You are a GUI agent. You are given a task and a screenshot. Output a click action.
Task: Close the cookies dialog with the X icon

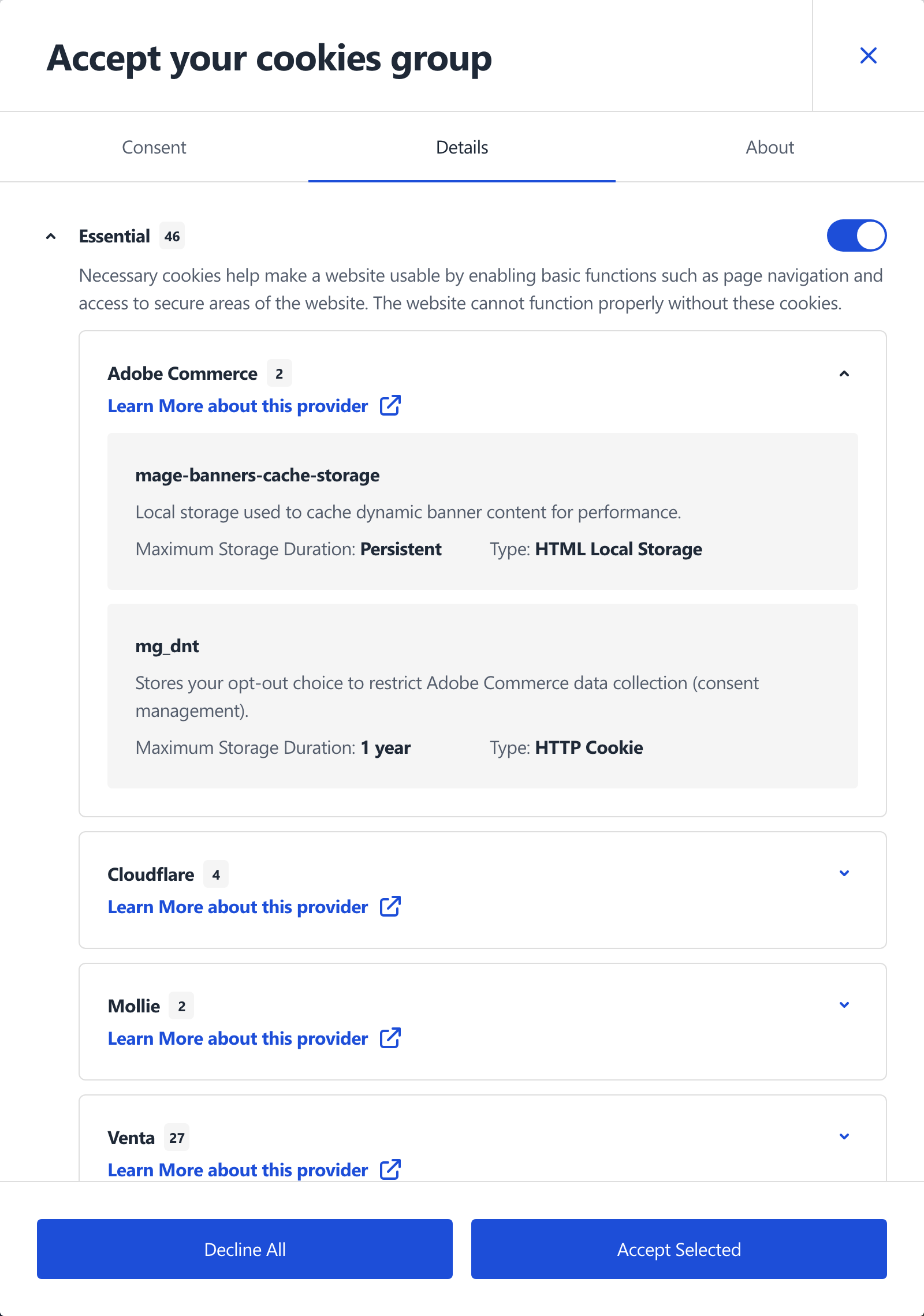click(868, 55)
